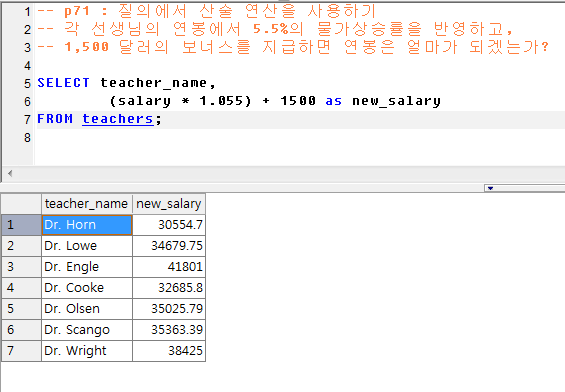This screenshot has height=392, width=565.
Task: Click line number 8 in the gutter
Action: coord(27,138)
